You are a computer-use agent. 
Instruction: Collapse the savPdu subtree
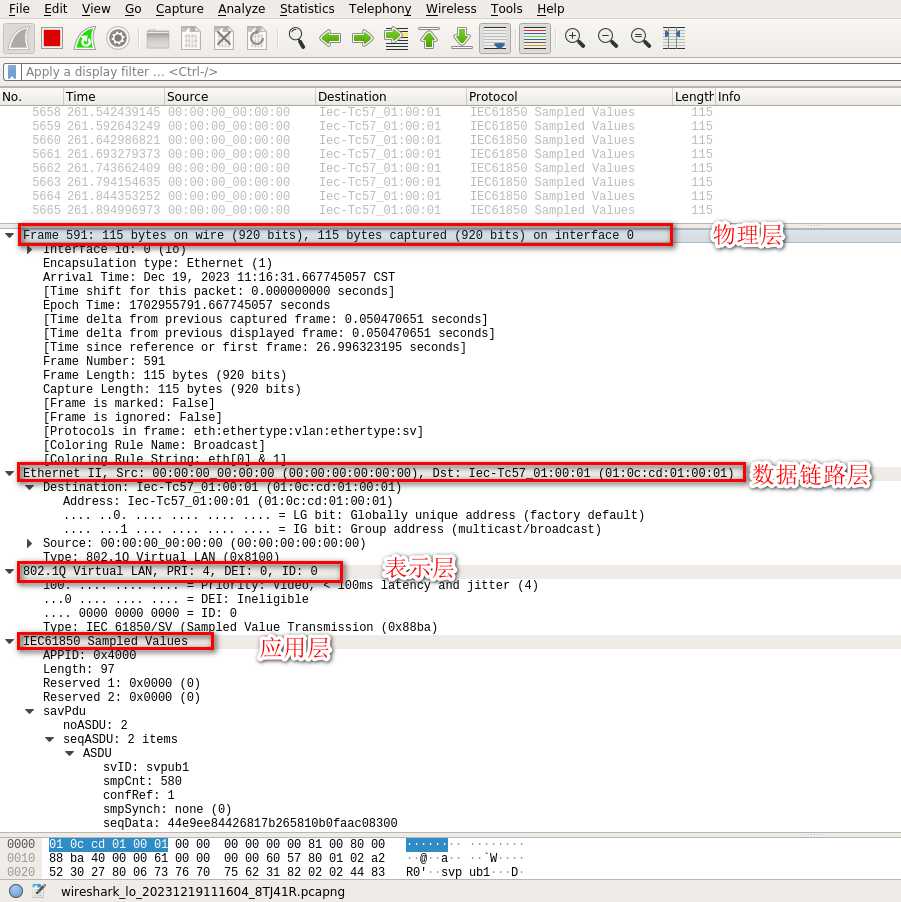click(x=29, y=712)
